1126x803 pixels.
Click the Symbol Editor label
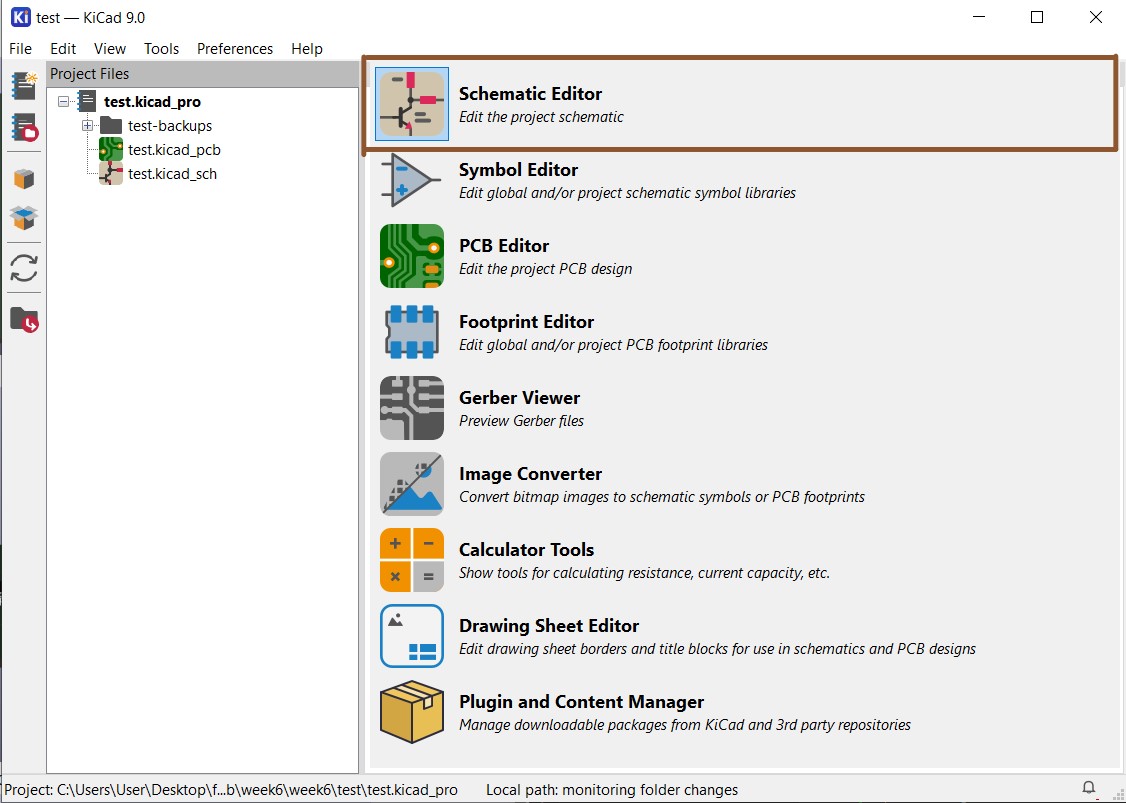(x=518, y=170)
